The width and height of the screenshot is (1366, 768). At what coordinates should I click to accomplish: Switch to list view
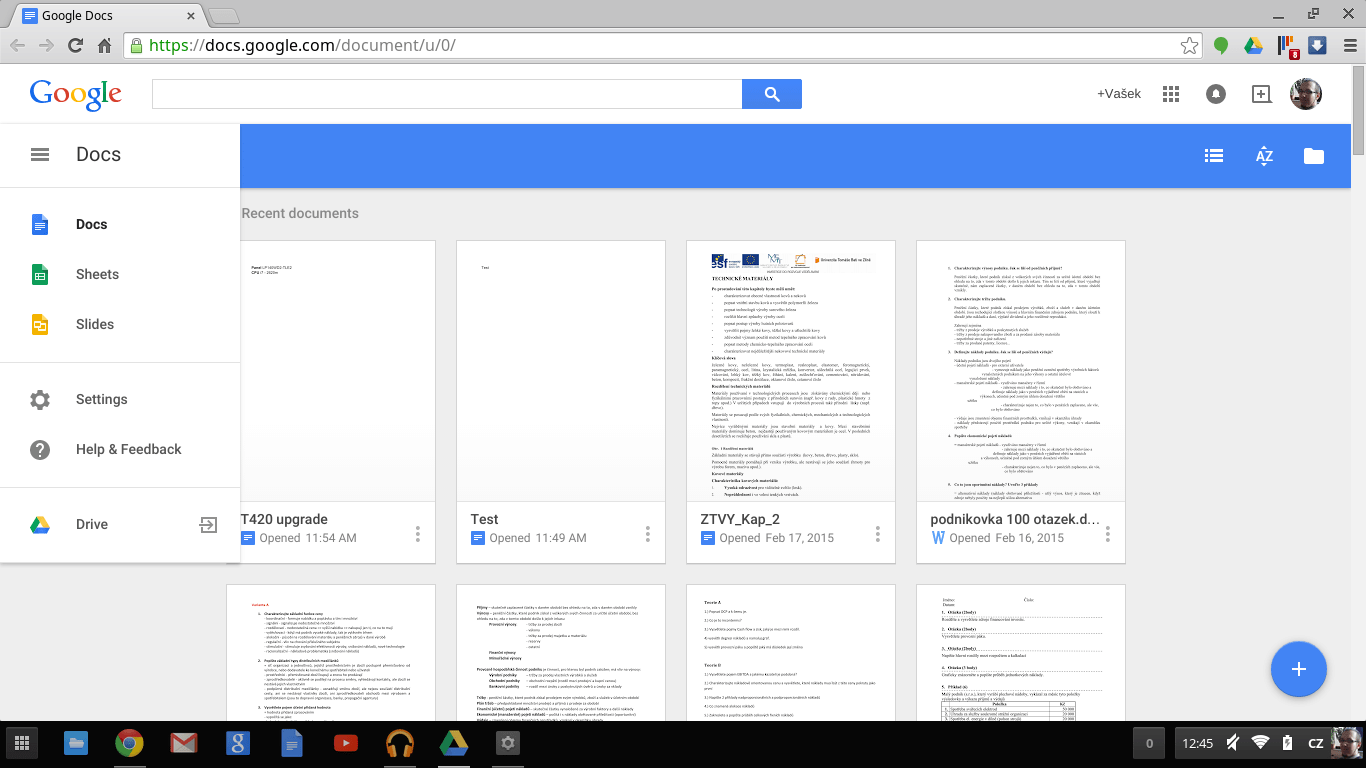point(1214,156)
